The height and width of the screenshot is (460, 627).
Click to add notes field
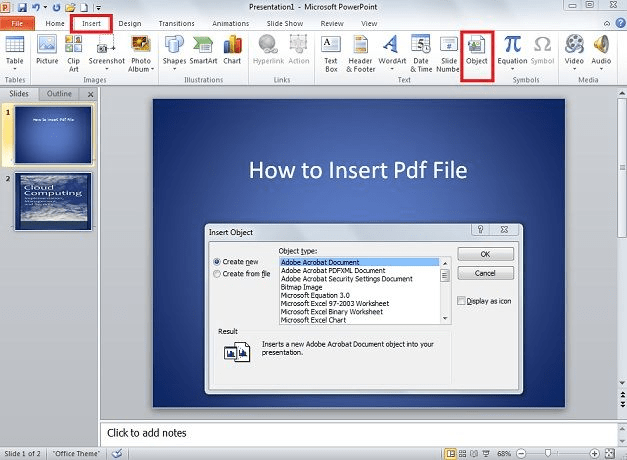click(x=358, y=433)
